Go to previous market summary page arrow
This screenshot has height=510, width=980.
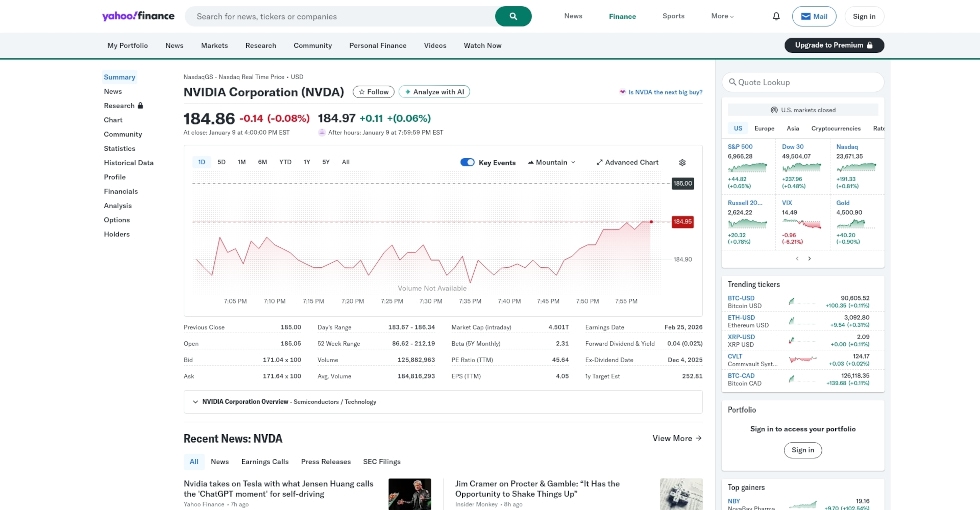click(x=797, y=258)
